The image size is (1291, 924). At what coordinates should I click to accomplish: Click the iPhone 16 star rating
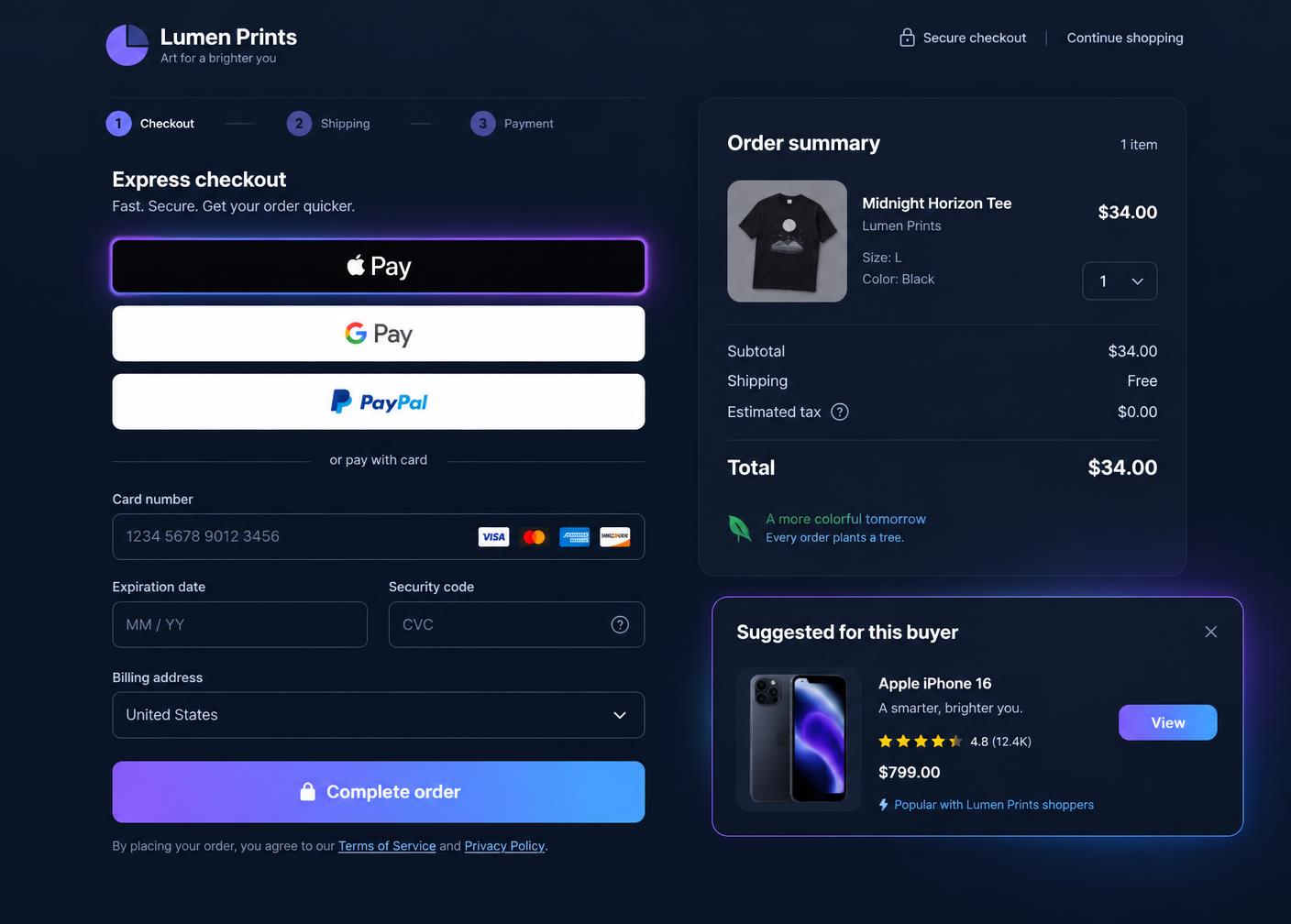click(x=920, y=742)
